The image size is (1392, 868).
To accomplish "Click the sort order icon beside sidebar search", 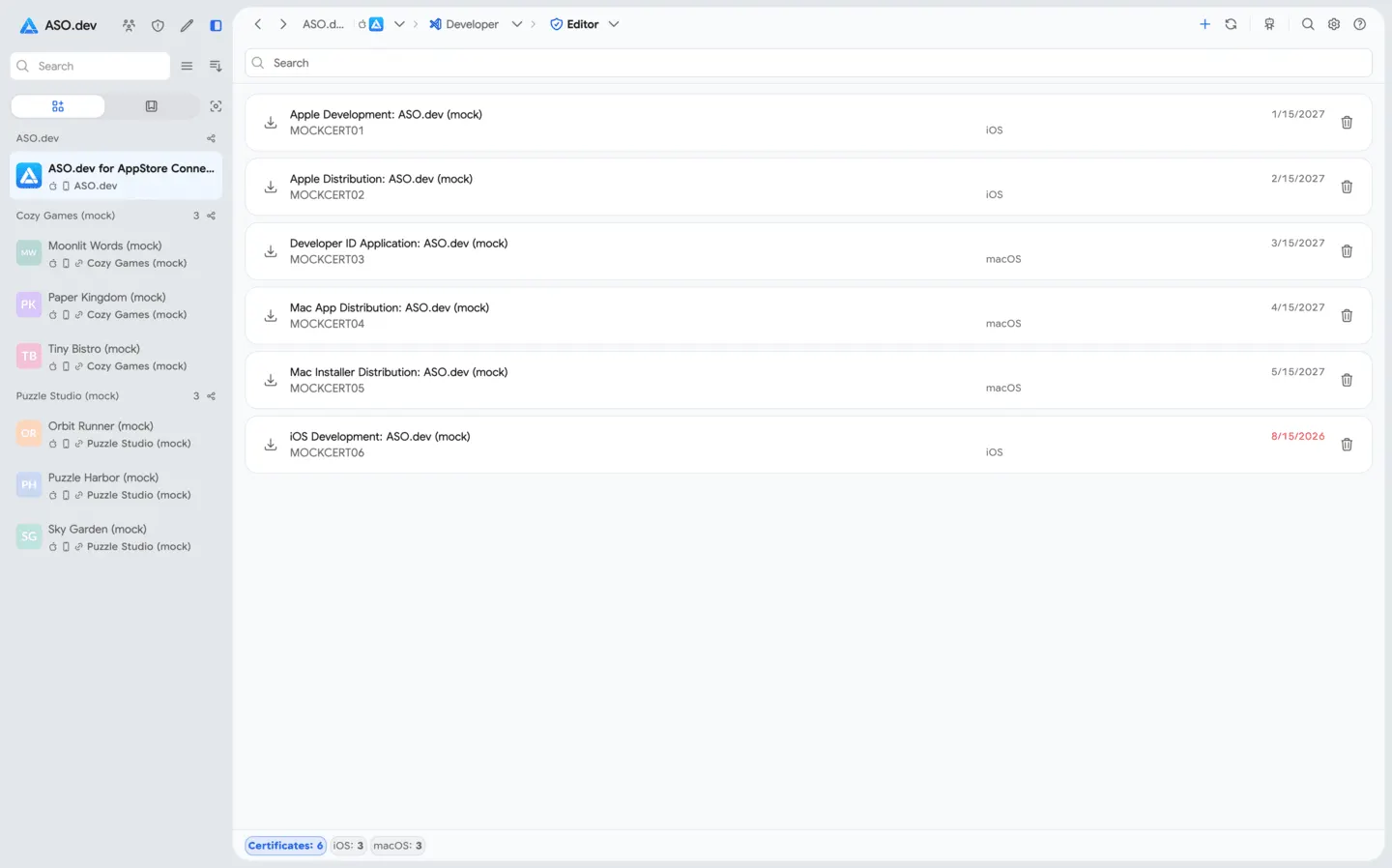I will [216, 66].
